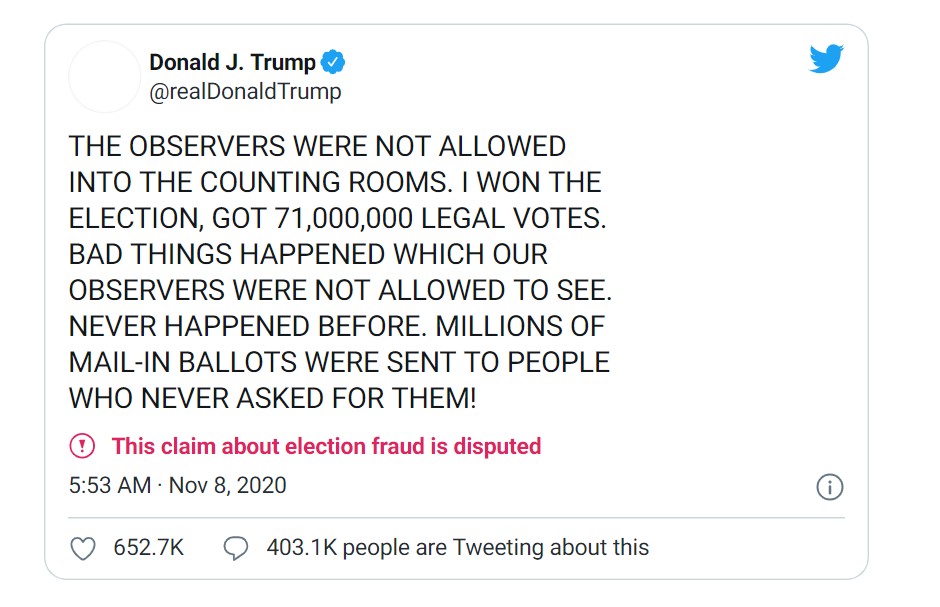Image resolution: width=940 pixels, height=607 pixels.
Task: Click the Nov 8, 2020 date
Action: [227, 486]
